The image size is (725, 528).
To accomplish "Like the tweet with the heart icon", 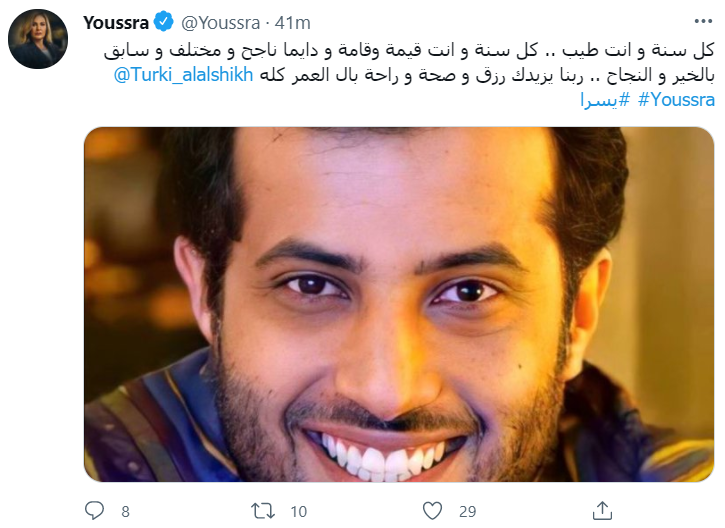I will 432,511.
